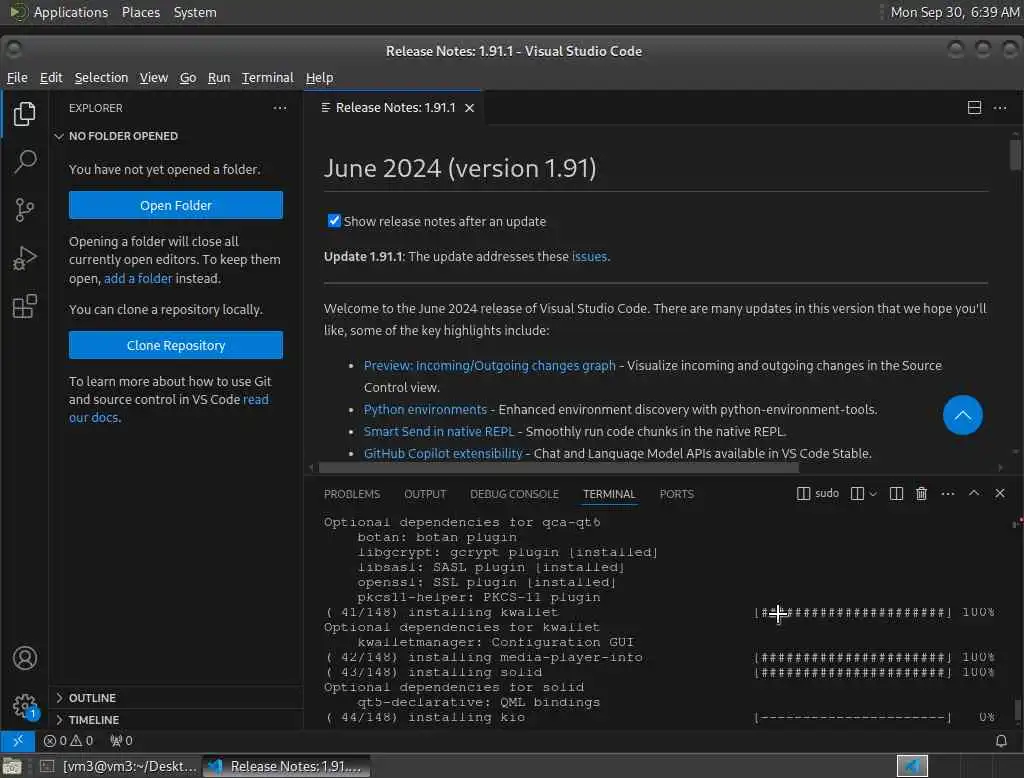Close the Release Notes 1.91.1 tab
Viewport: 1024px width, 778px height.
point(470,108)
